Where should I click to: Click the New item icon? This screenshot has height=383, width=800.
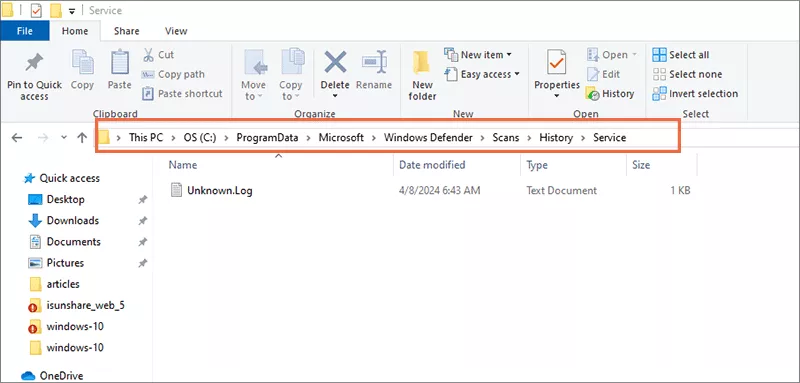tap(451, 55)
